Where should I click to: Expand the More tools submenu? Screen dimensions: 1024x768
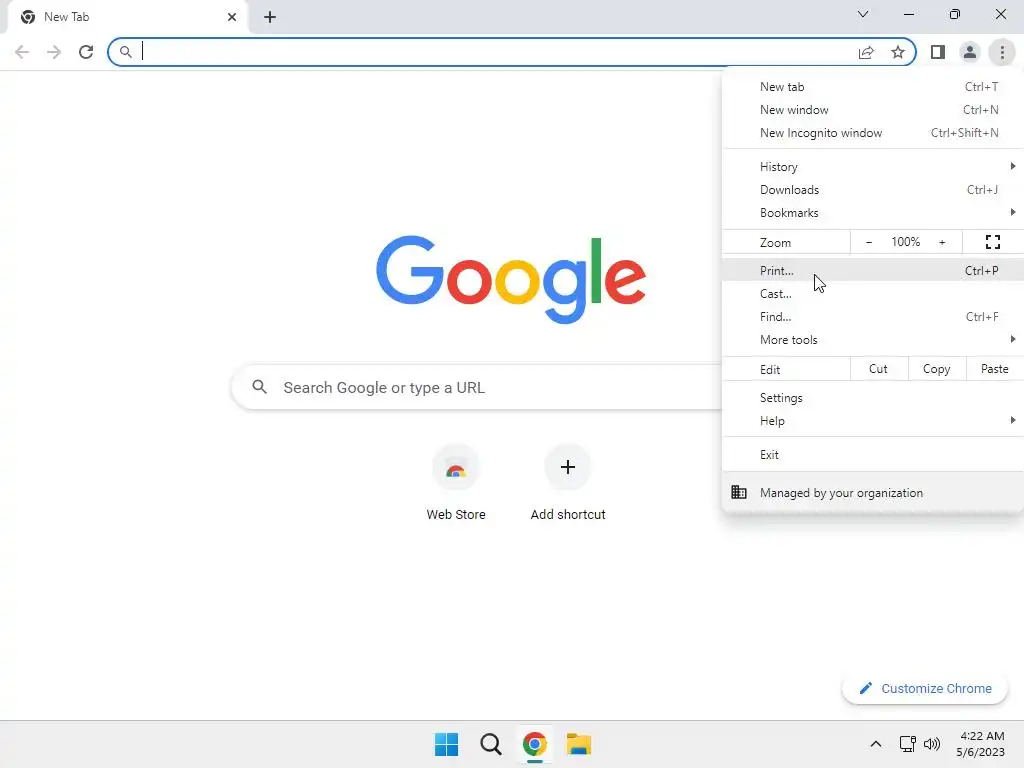(x=872, y=340)
